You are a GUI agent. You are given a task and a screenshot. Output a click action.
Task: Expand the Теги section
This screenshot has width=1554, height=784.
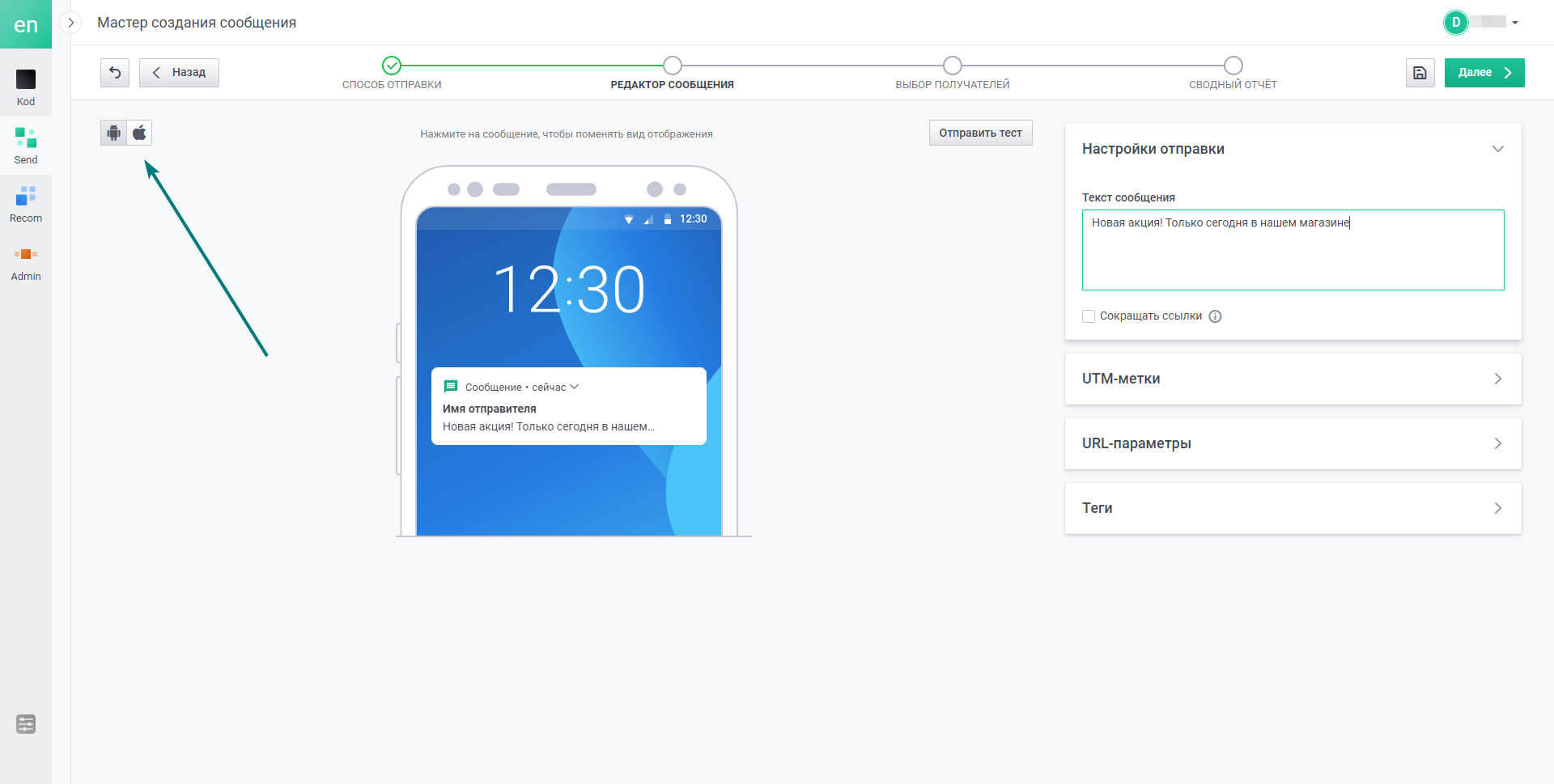point(1293,508)
